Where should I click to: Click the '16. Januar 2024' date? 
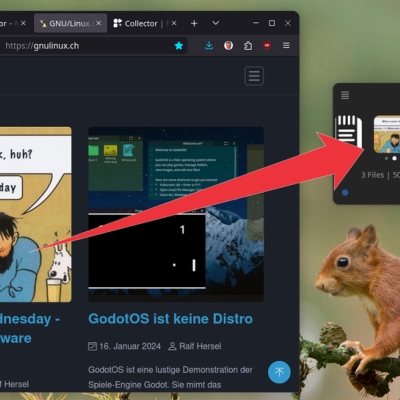click(130, 346)
